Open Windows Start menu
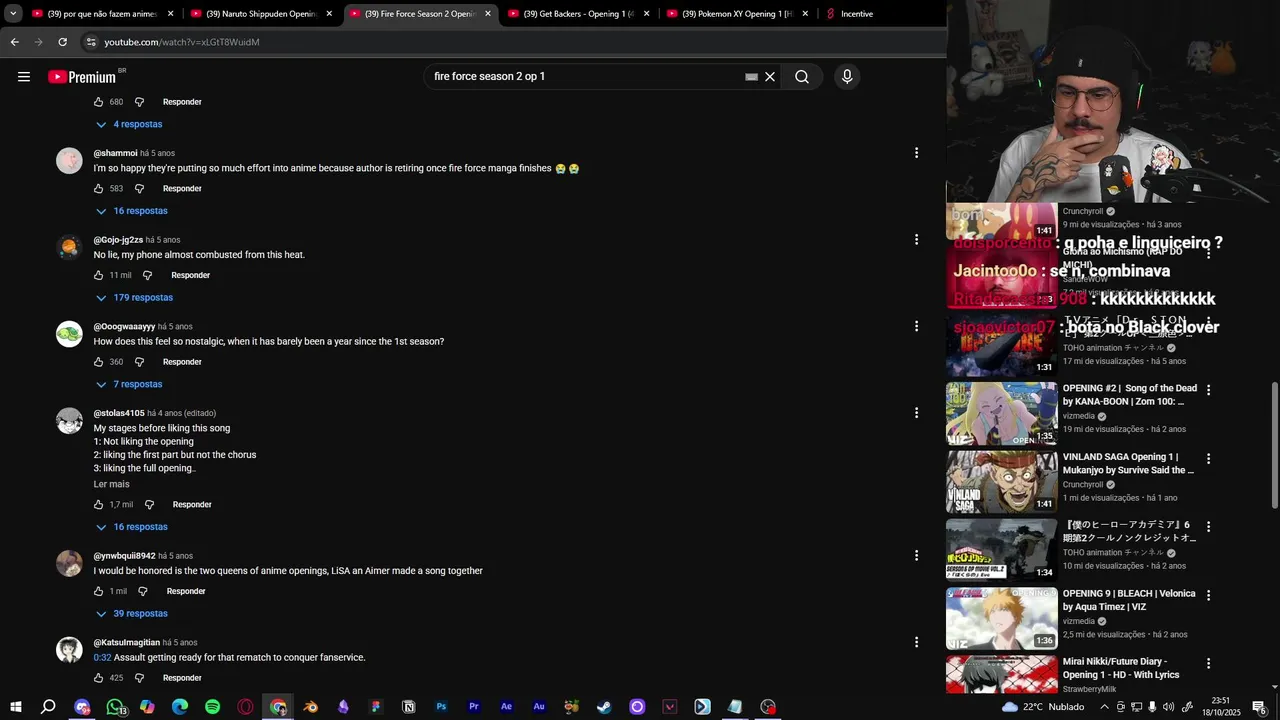The width and height of the screenshot is (1280, 720). [x=16, y=707]
